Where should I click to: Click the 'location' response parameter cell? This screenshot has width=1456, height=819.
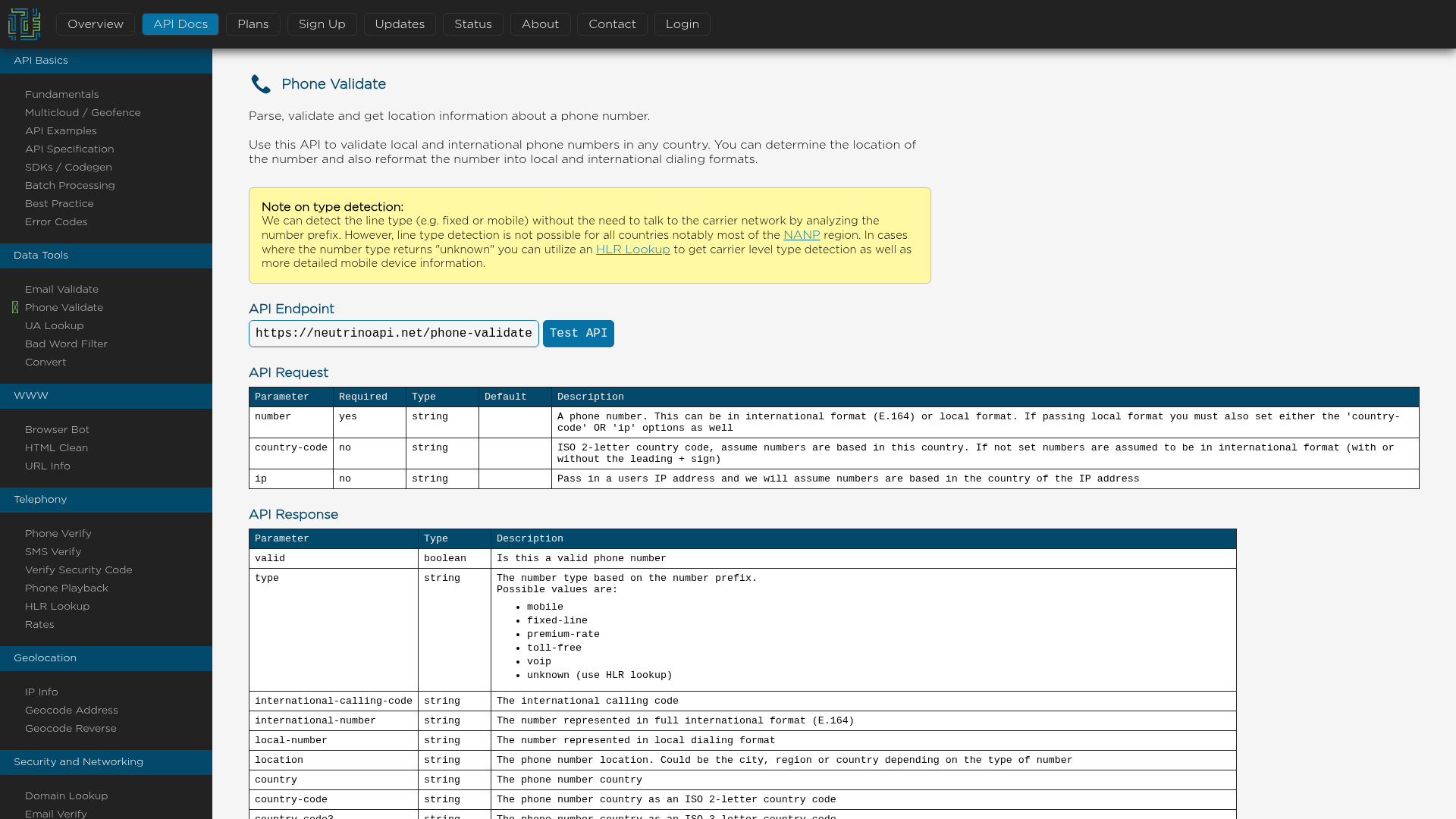(x=334, y=761)
